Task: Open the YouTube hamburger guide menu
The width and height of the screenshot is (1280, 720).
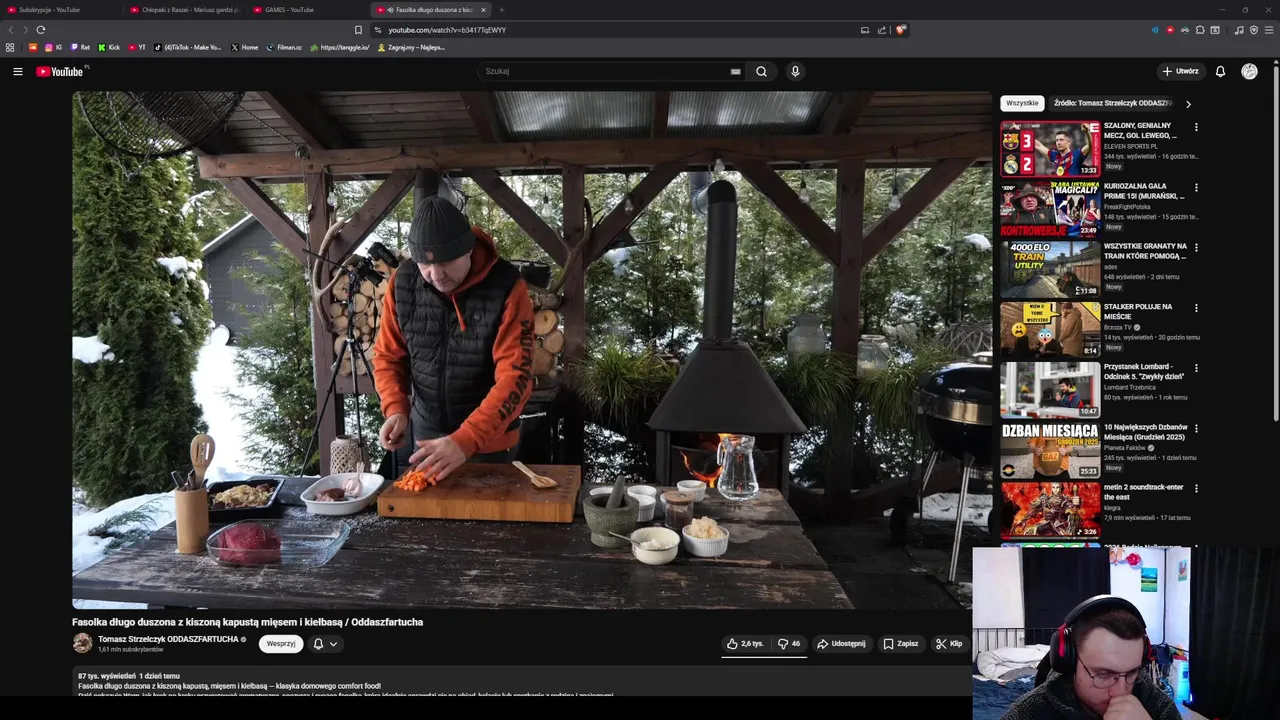Action: coord(17,71)
